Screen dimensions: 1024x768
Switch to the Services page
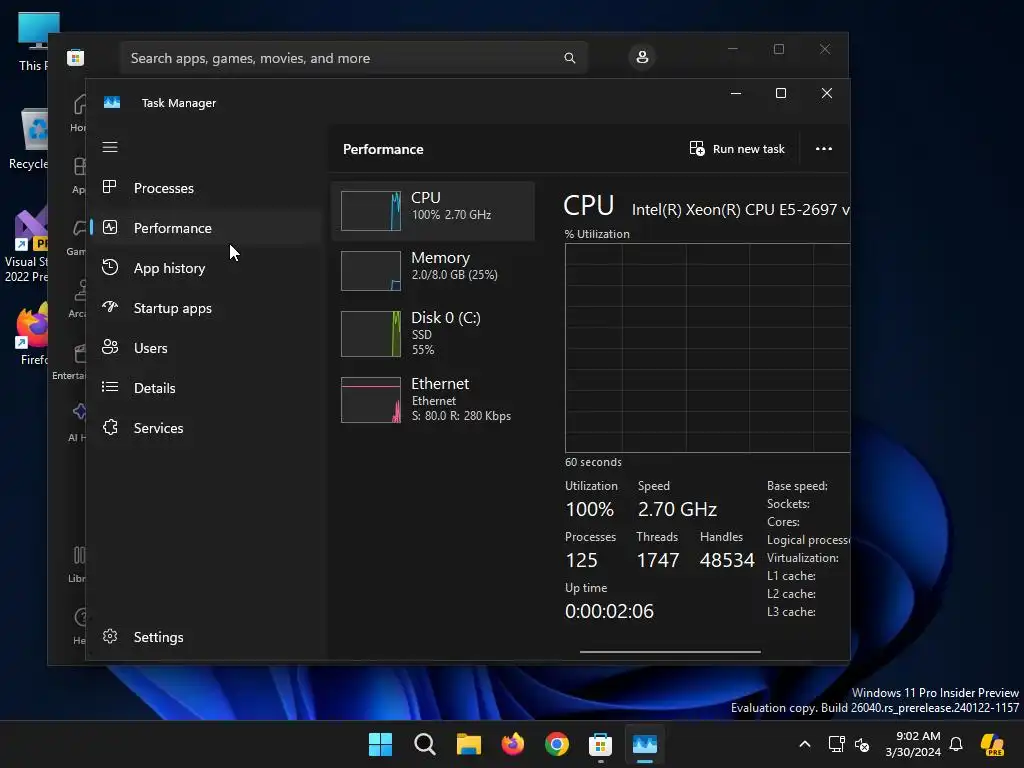click(206, 428)
